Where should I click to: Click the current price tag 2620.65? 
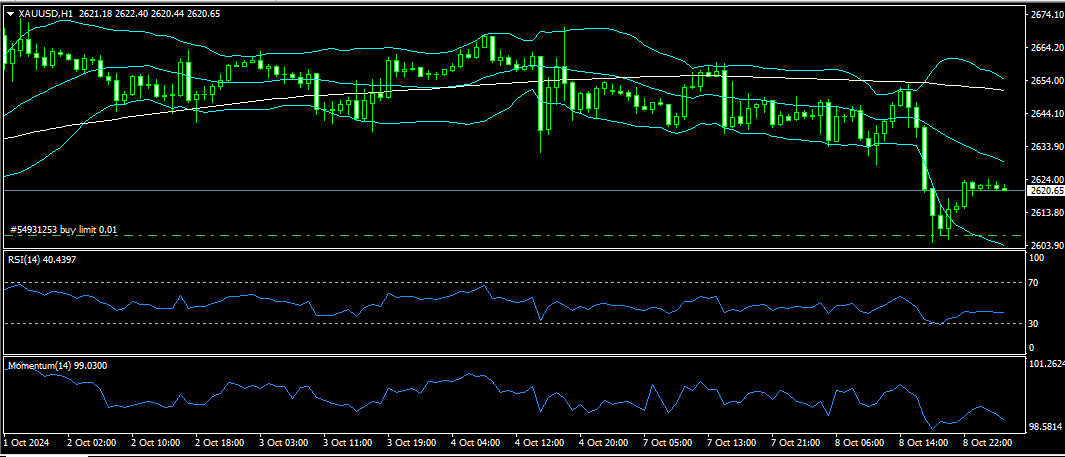coord(1045,190)
